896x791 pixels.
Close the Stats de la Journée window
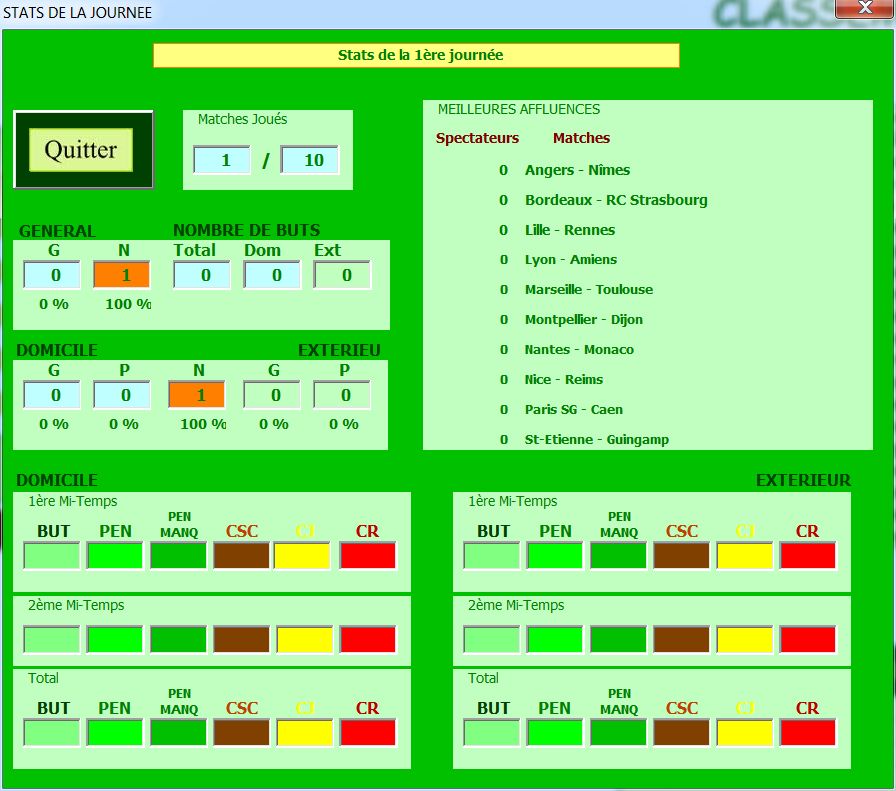(x=865, y=10)
